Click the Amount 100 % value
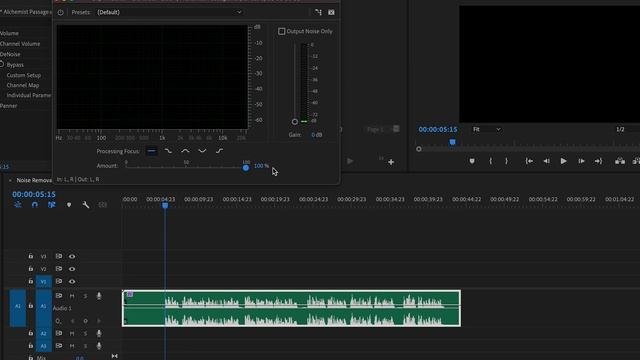The image size is (640, 360). pyautogui.click(x=261, y=166)
